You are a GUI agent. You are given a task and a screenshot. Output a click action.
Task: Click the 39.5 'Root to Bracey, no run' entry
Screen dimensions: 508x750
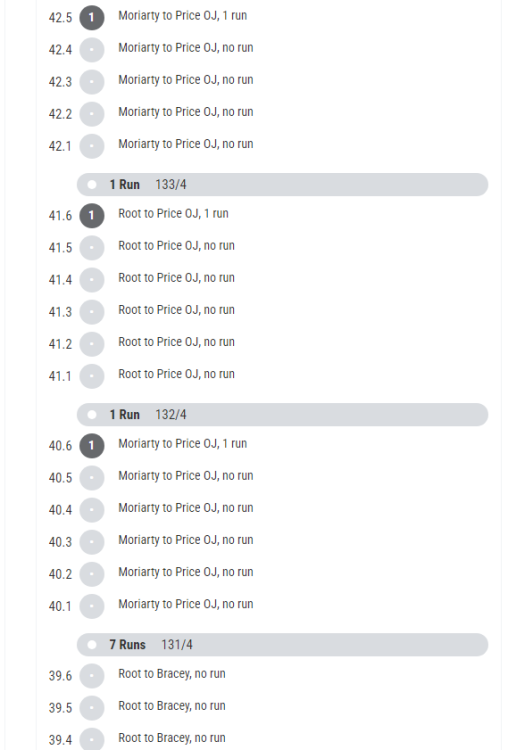(x=172, y=706)
